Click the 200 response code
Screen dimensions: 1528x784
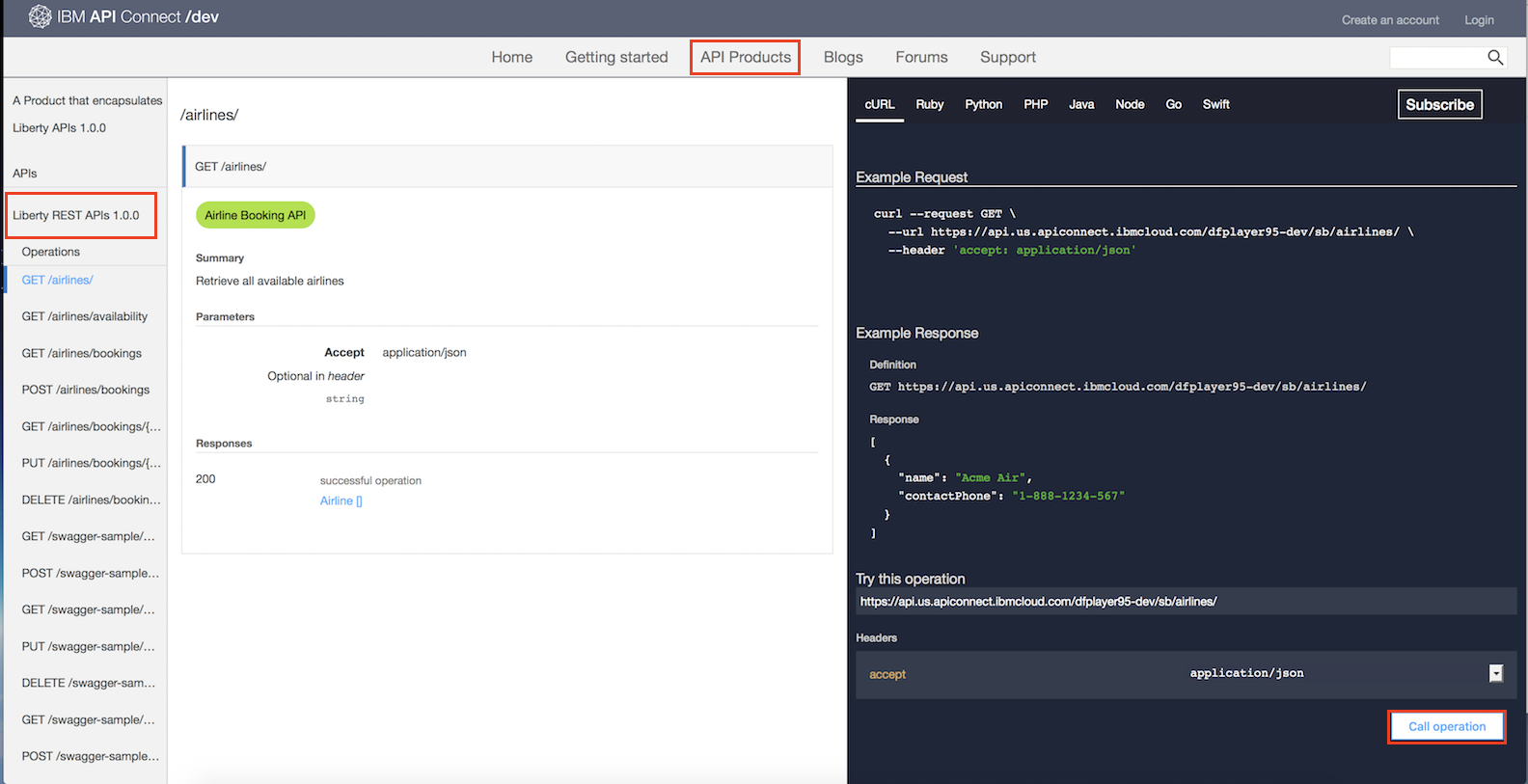(x=205, y=478)
